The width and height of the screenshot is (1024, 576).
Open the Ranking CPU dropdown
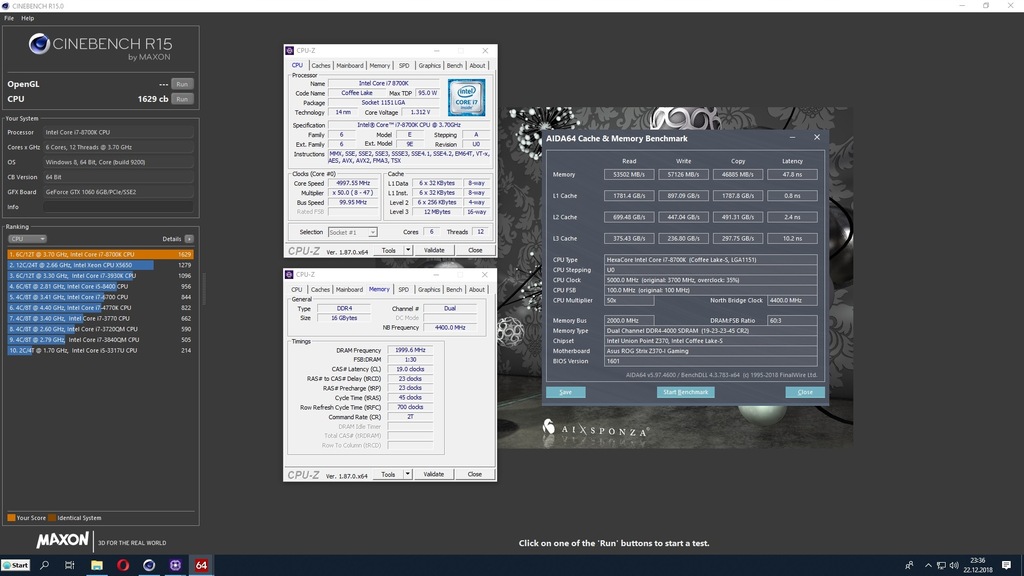27,239
